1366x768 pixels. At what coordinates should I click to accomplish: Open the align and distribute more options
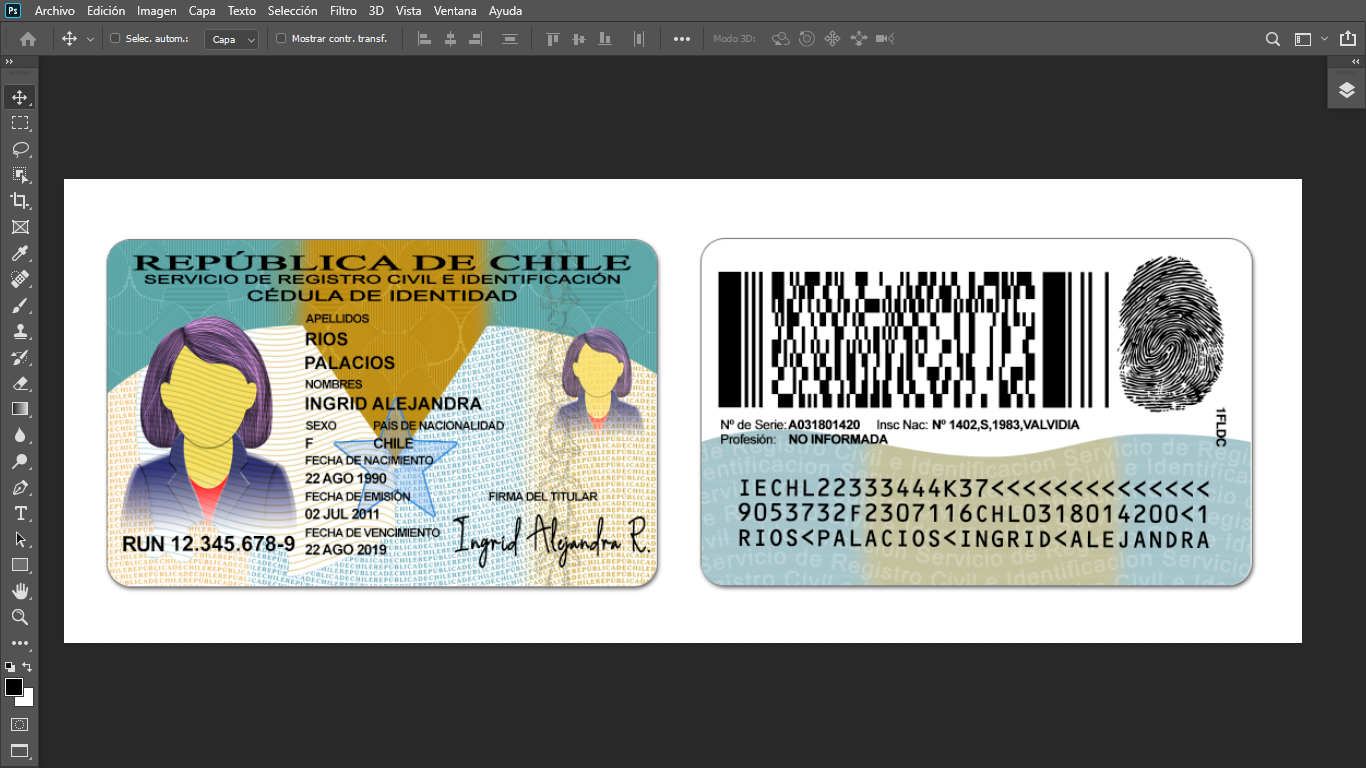[x=682, y=39]
